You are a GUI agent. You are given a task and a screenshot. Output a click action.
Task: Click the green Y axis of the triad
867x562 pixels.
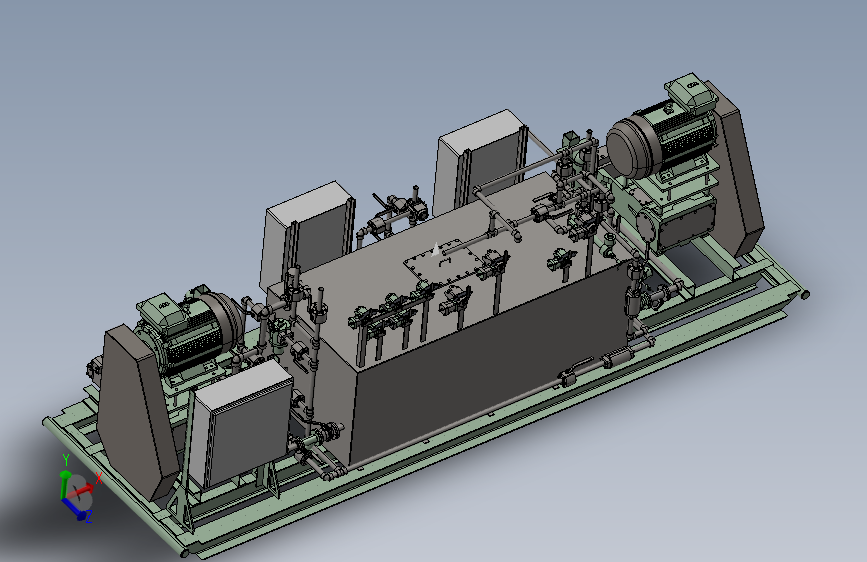tap(64, 485)
